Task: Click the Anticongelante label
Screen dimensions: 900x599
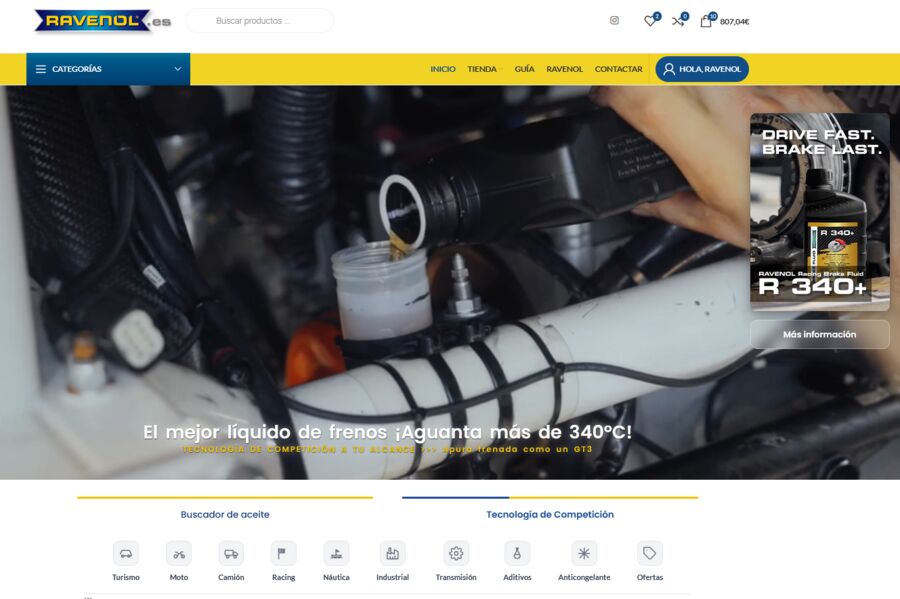Action: click(x=584, y=577)
